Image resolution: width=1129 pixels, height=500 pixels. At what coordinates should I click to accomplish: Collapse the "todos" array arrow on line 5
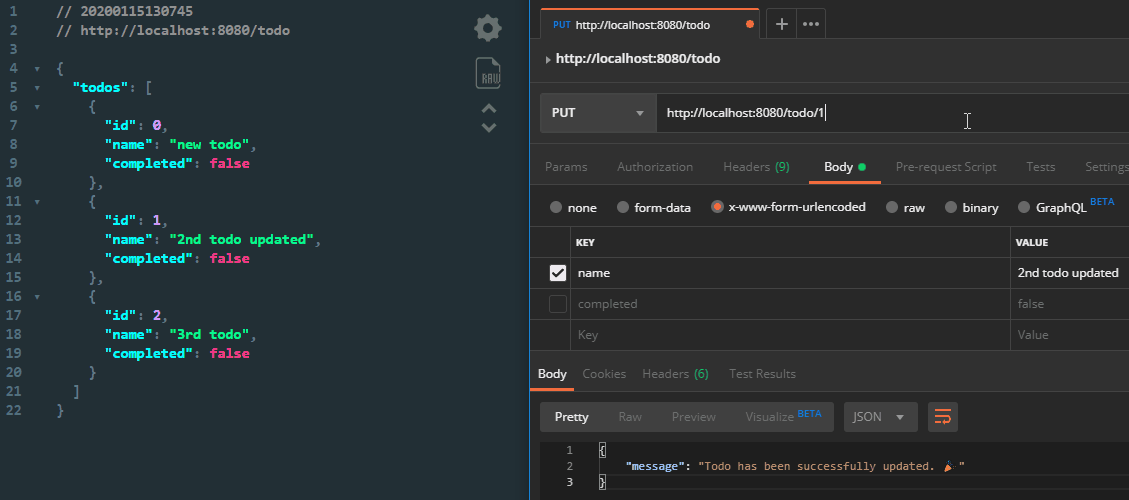pos(37,88)
